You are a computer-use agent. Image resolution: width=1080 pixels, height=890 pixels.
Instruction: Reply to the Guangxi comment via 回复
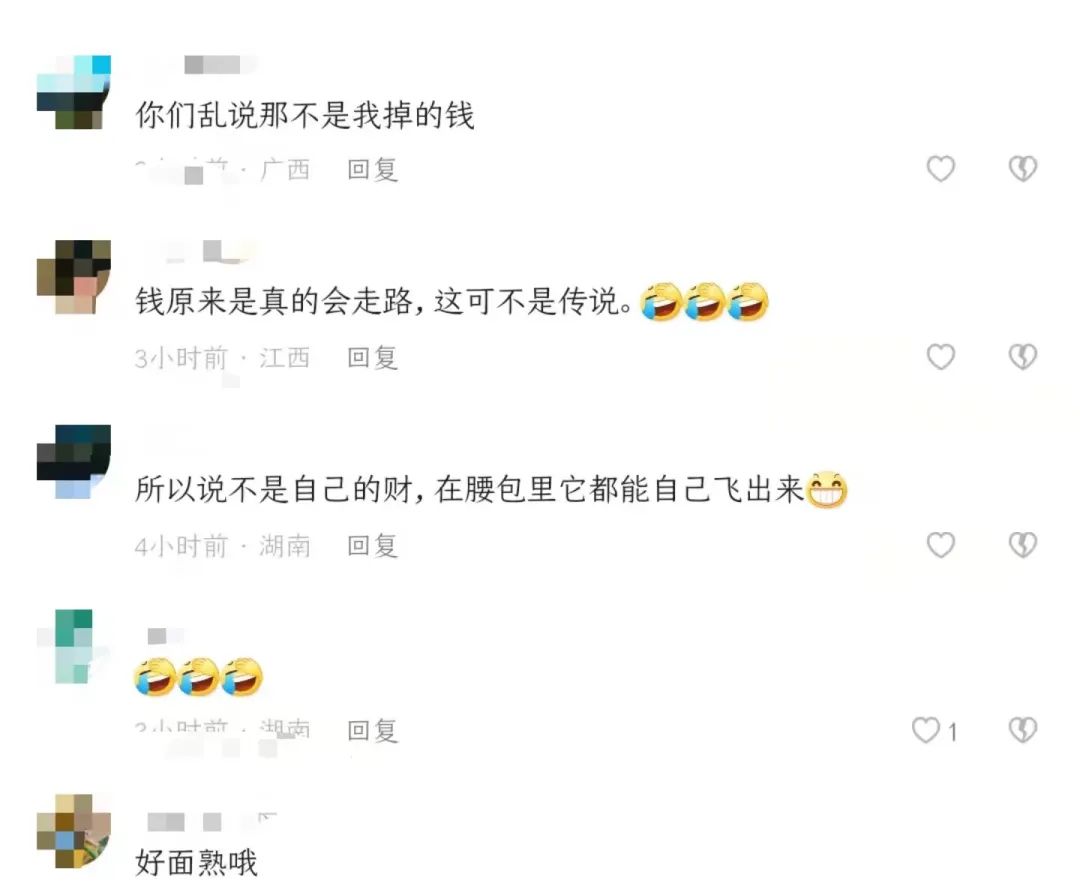pos(373,169)
